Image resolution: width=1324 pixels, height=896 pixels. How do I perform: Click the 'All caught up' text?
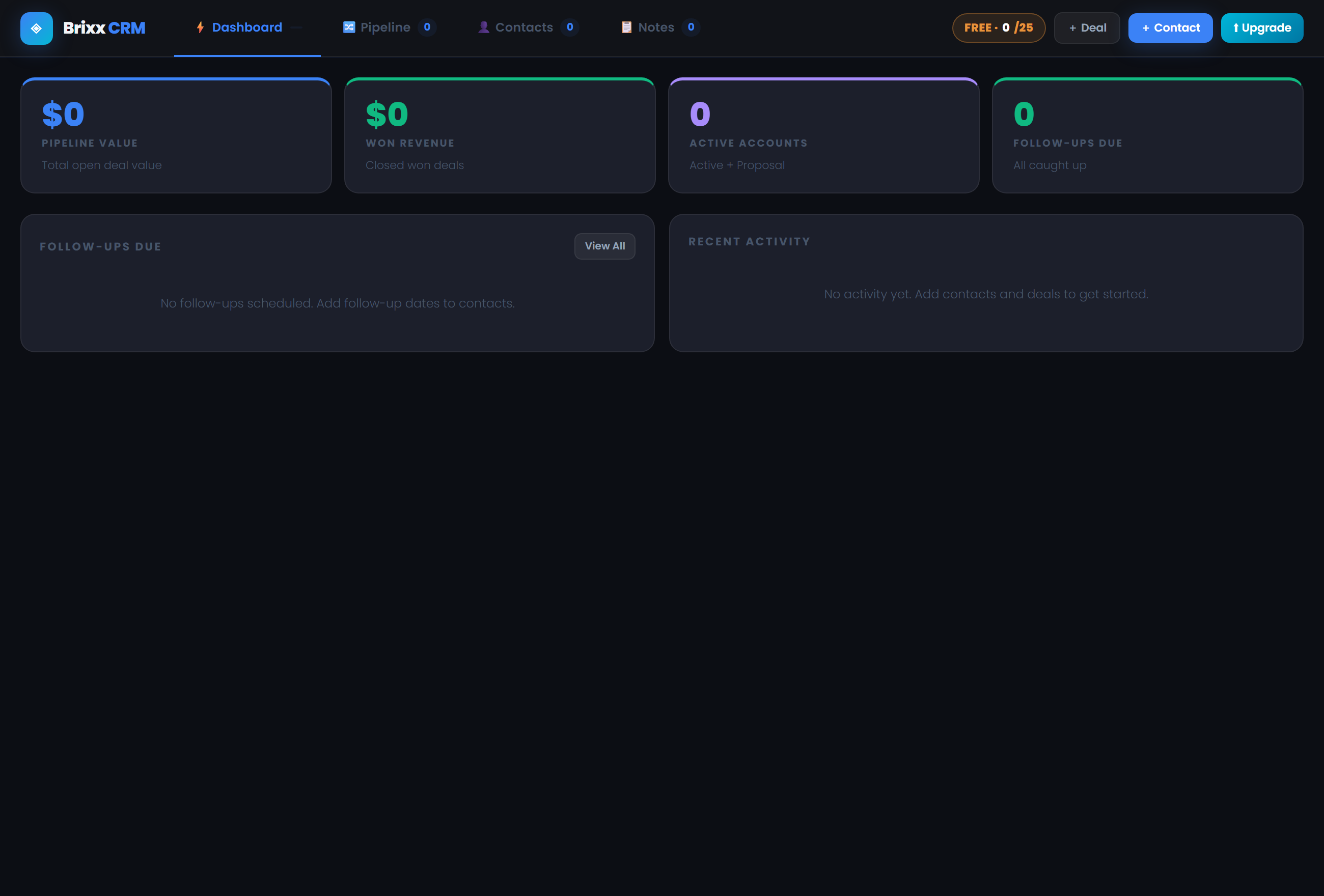click(x=1050, y=165)
